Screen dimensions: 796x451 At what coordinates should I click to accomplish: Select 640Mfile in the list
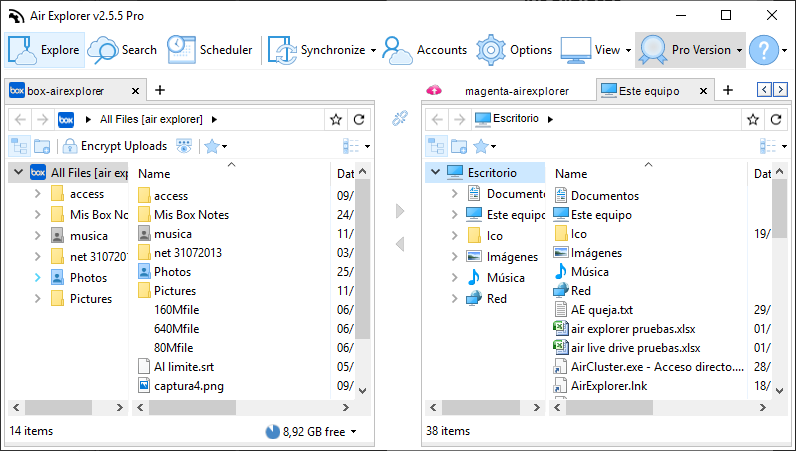[x=176, y=329]
